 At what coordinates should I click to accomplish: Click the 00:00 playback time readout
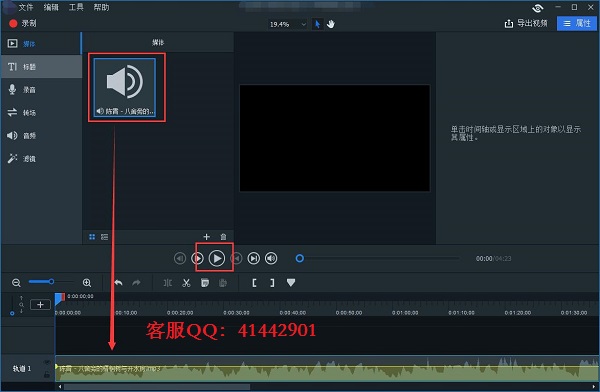(x=484, y=259)
